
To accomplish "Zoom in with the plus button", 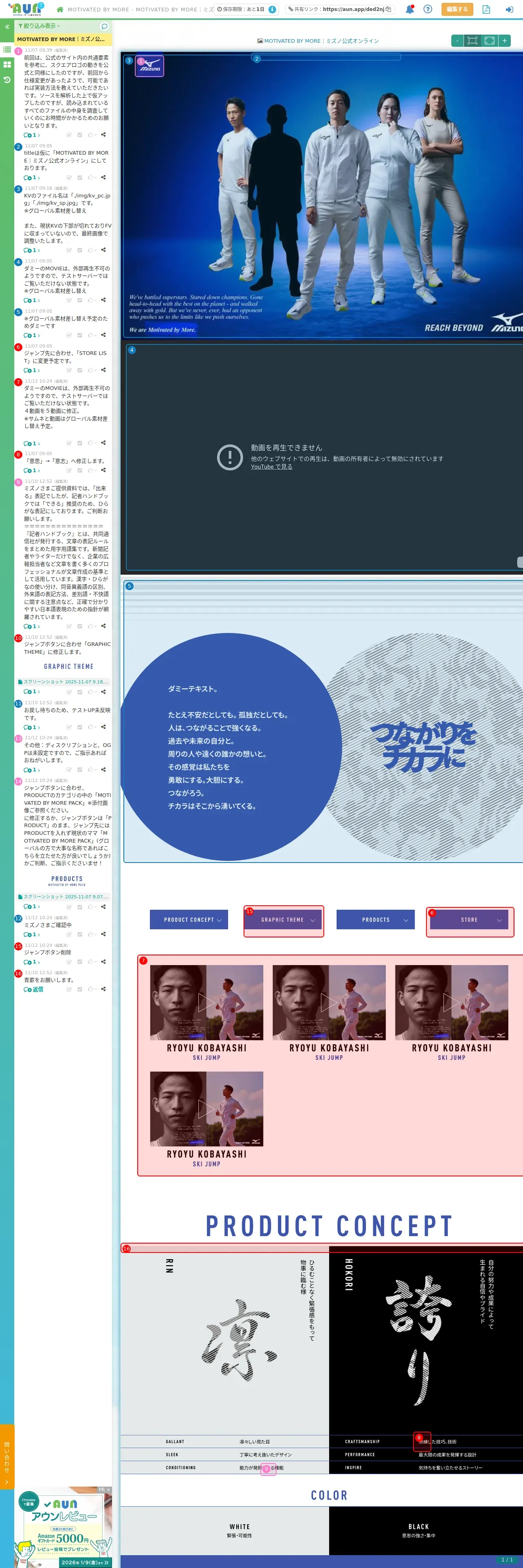I will 504,41.
